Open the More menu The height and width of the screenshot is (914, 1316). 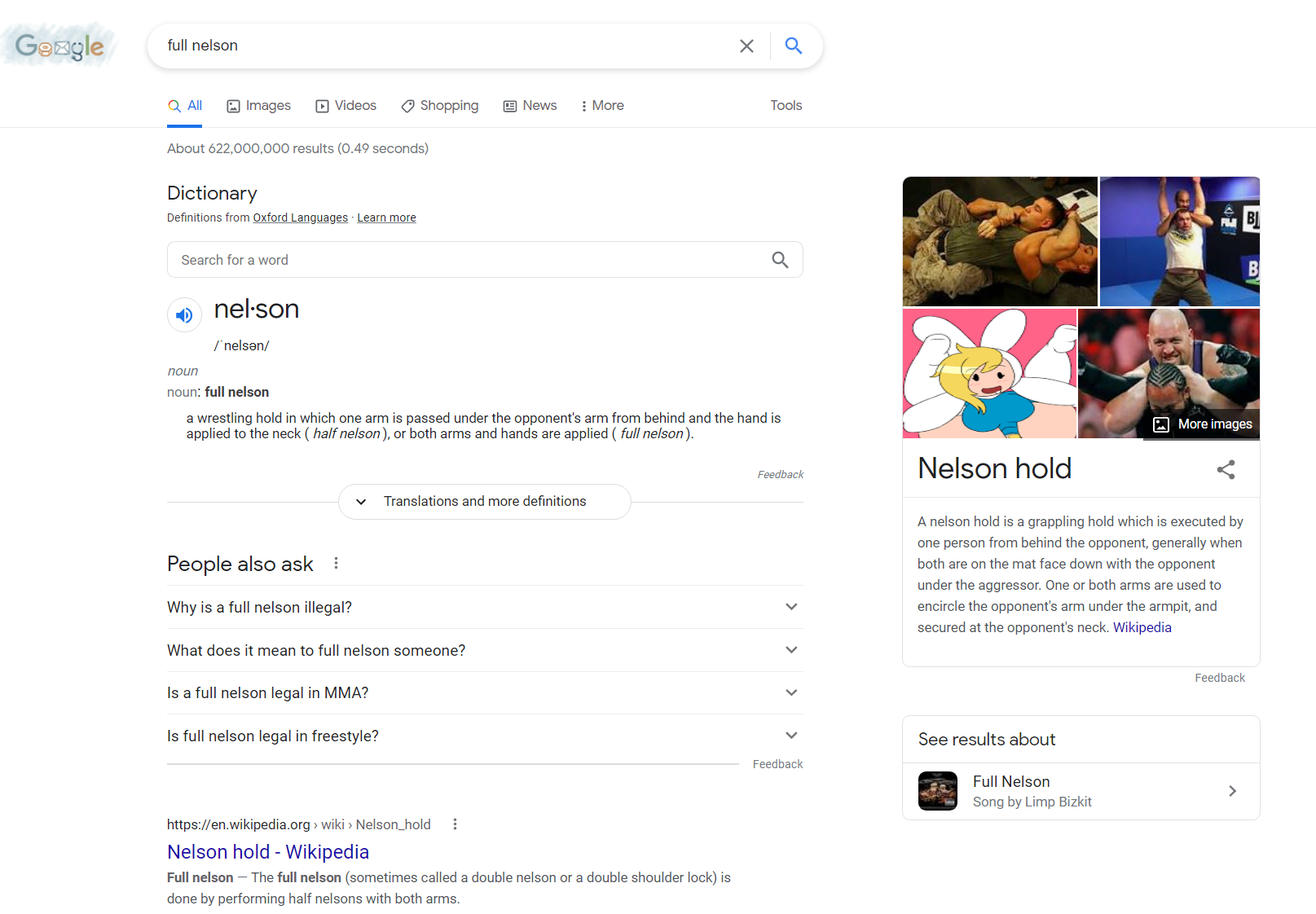coord(602,105)
